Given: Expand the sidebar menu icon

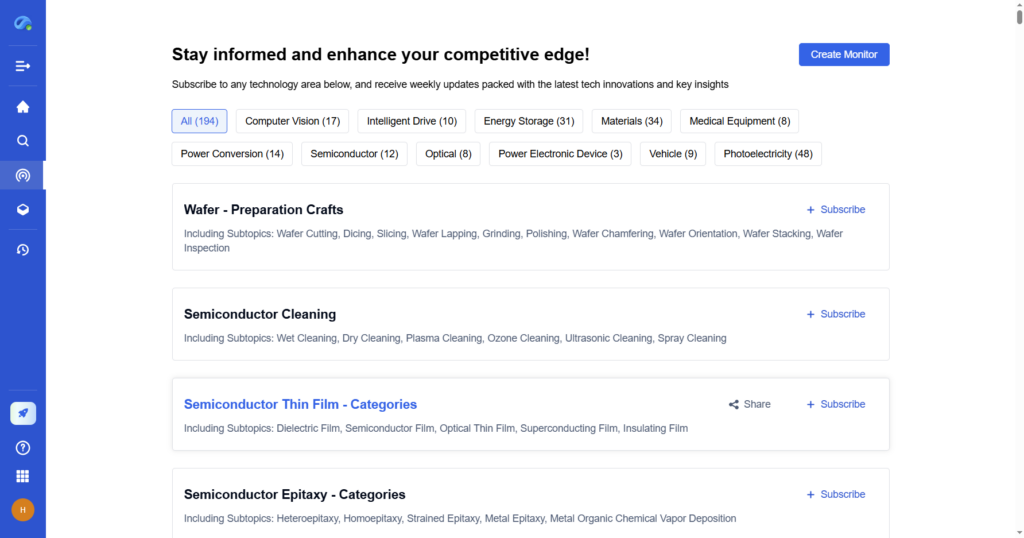Looking at the screenshot, I should (22, 66).
